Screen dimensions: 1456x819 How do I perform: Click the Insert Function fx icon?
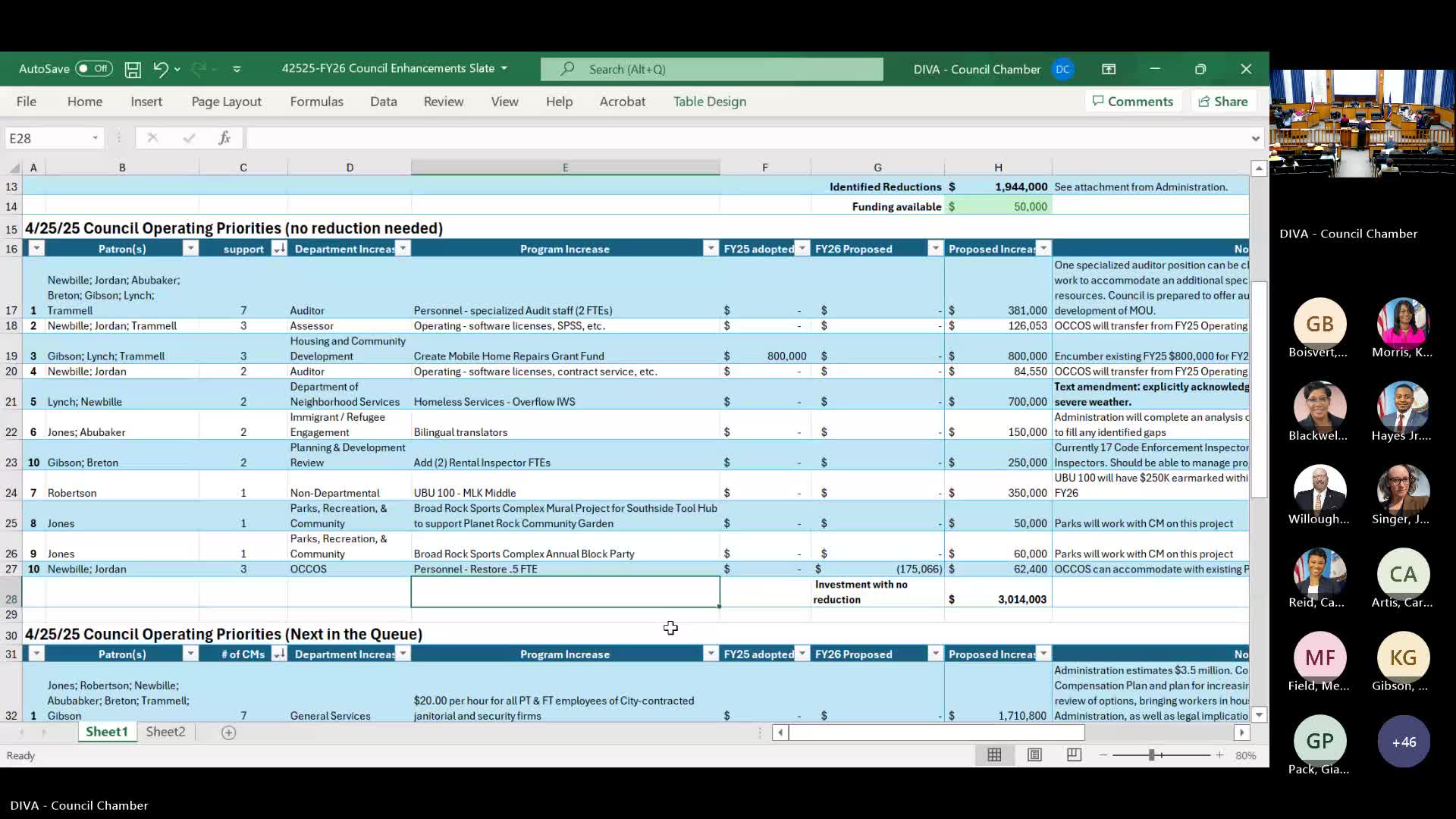pyautogui.click(x=224, y=138)
